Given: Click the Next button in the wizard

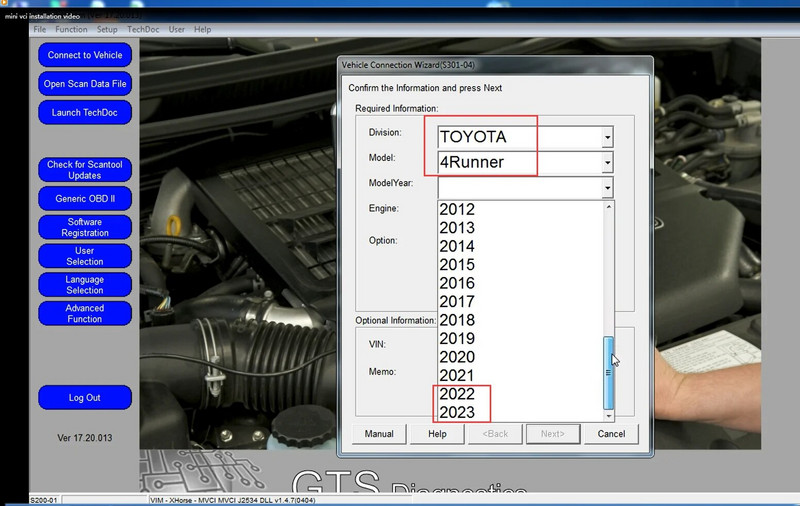Looking at the screenshot, I should point(553,434).
